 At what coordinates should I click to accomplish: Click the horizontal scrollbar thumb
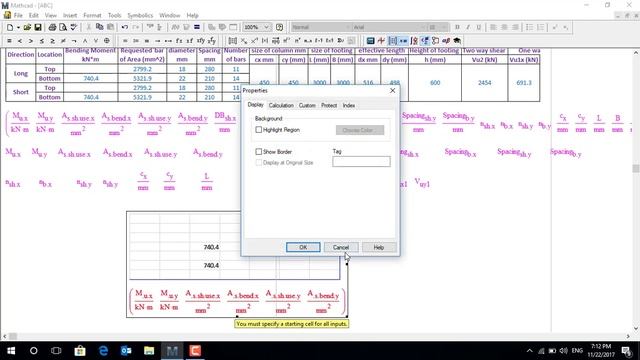pos(13,336)
